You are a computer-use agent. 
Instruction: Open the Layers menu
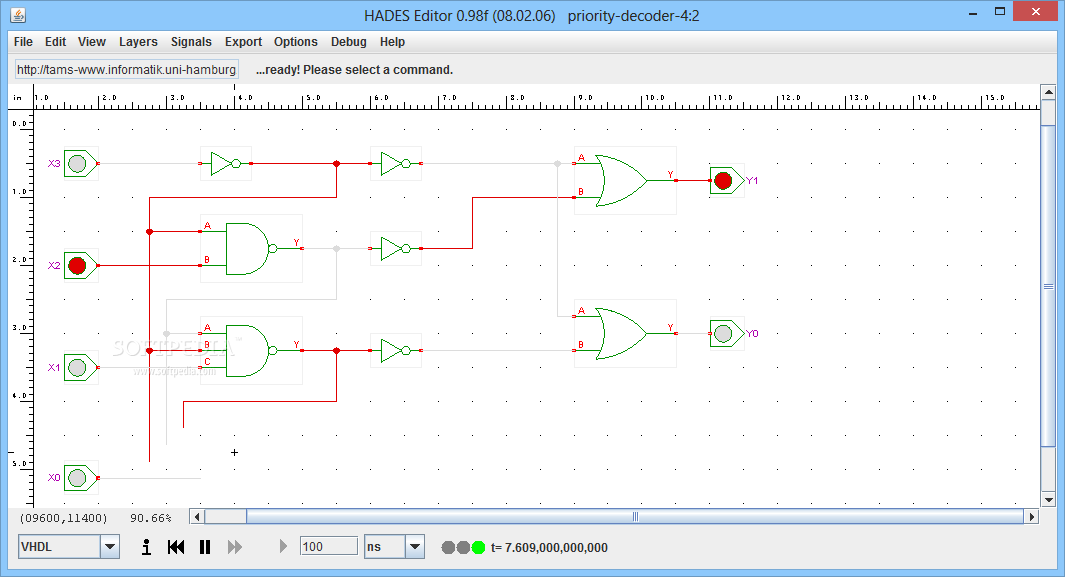tap(138, 41)
